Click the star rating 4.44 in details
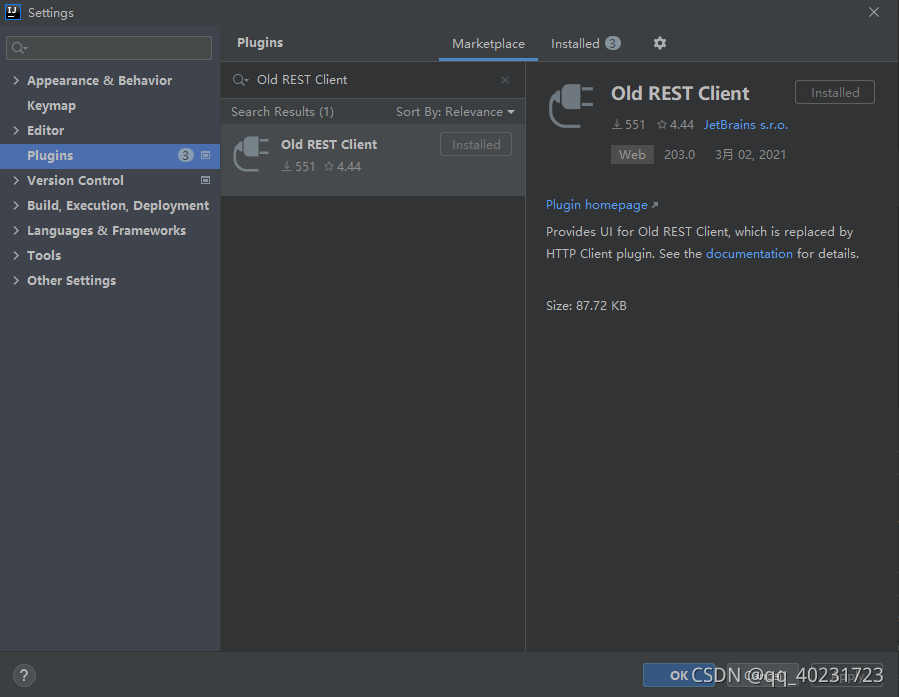899x697 pixels. tap(675, 125)
